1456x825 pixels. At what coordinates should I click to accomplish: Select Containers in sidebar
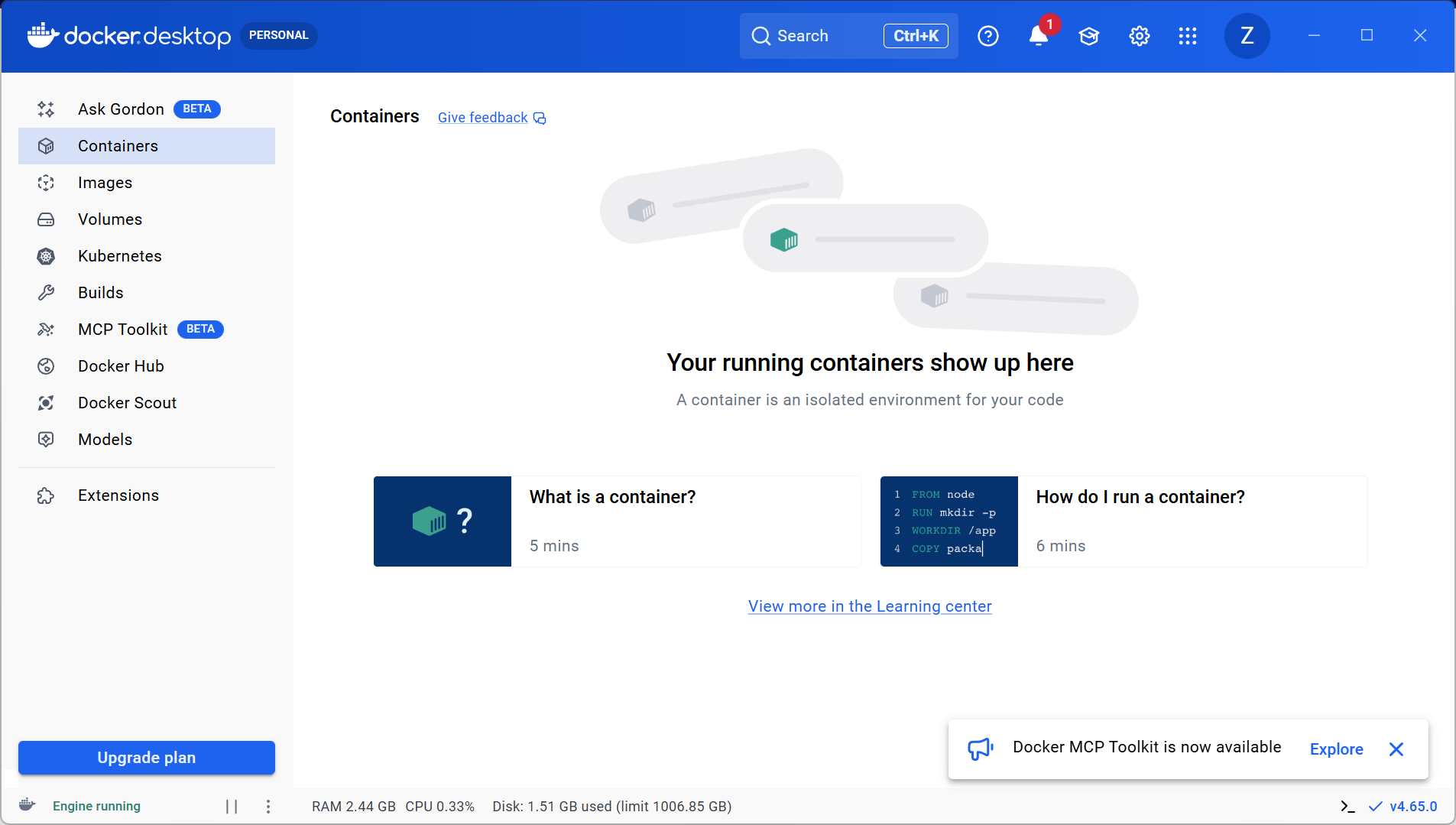click(147, 146)
